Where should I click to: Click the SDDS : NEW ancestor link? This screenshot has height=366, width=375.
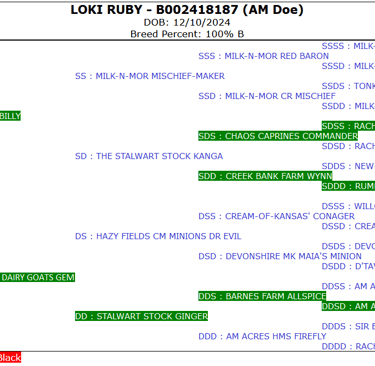pos(348,166)
